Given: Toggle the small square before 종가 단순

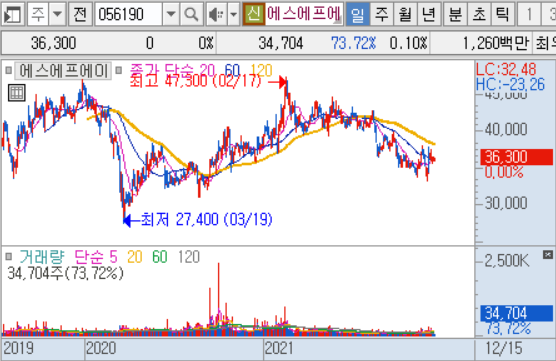Looking at the screenshot, I should [x=119, y=71].
